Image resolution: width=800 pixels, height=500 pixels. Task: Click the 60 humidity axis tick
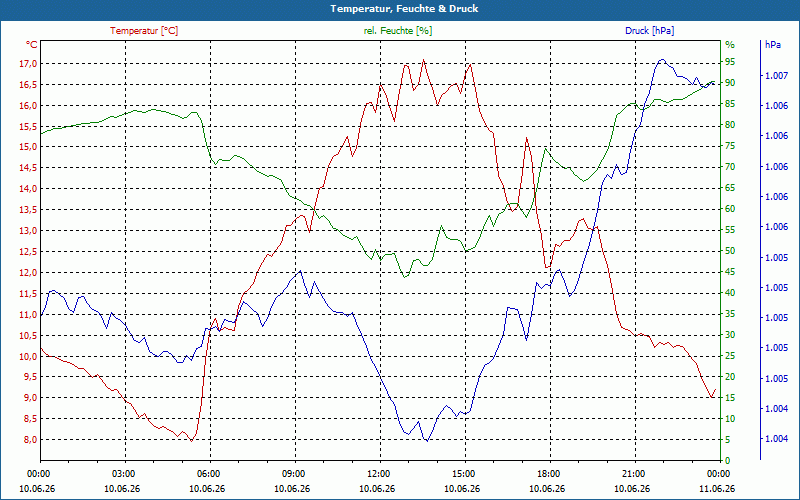click(x=730, y=209)
